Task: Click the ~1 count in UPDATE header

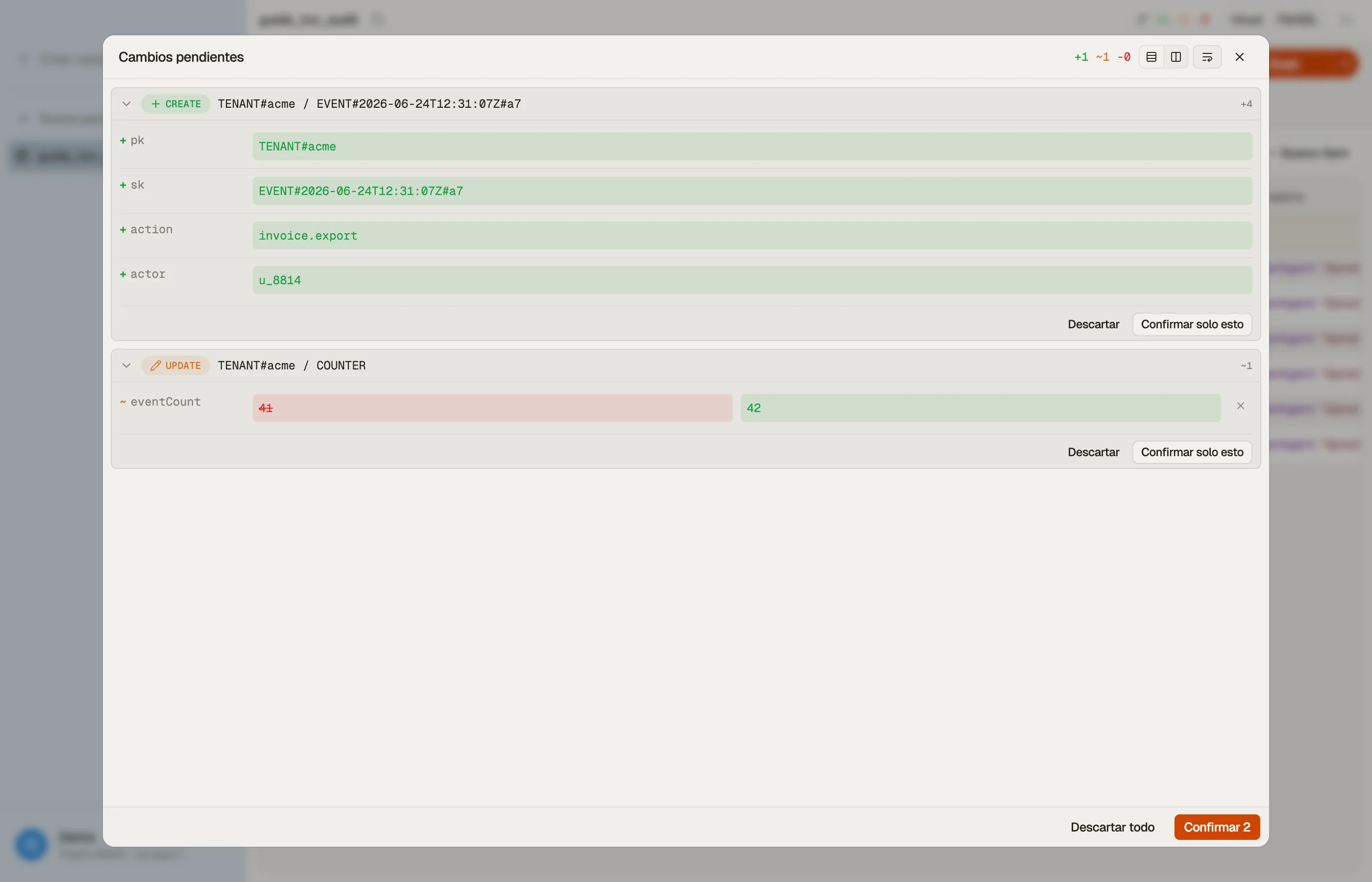Action: click(1246, 366)
